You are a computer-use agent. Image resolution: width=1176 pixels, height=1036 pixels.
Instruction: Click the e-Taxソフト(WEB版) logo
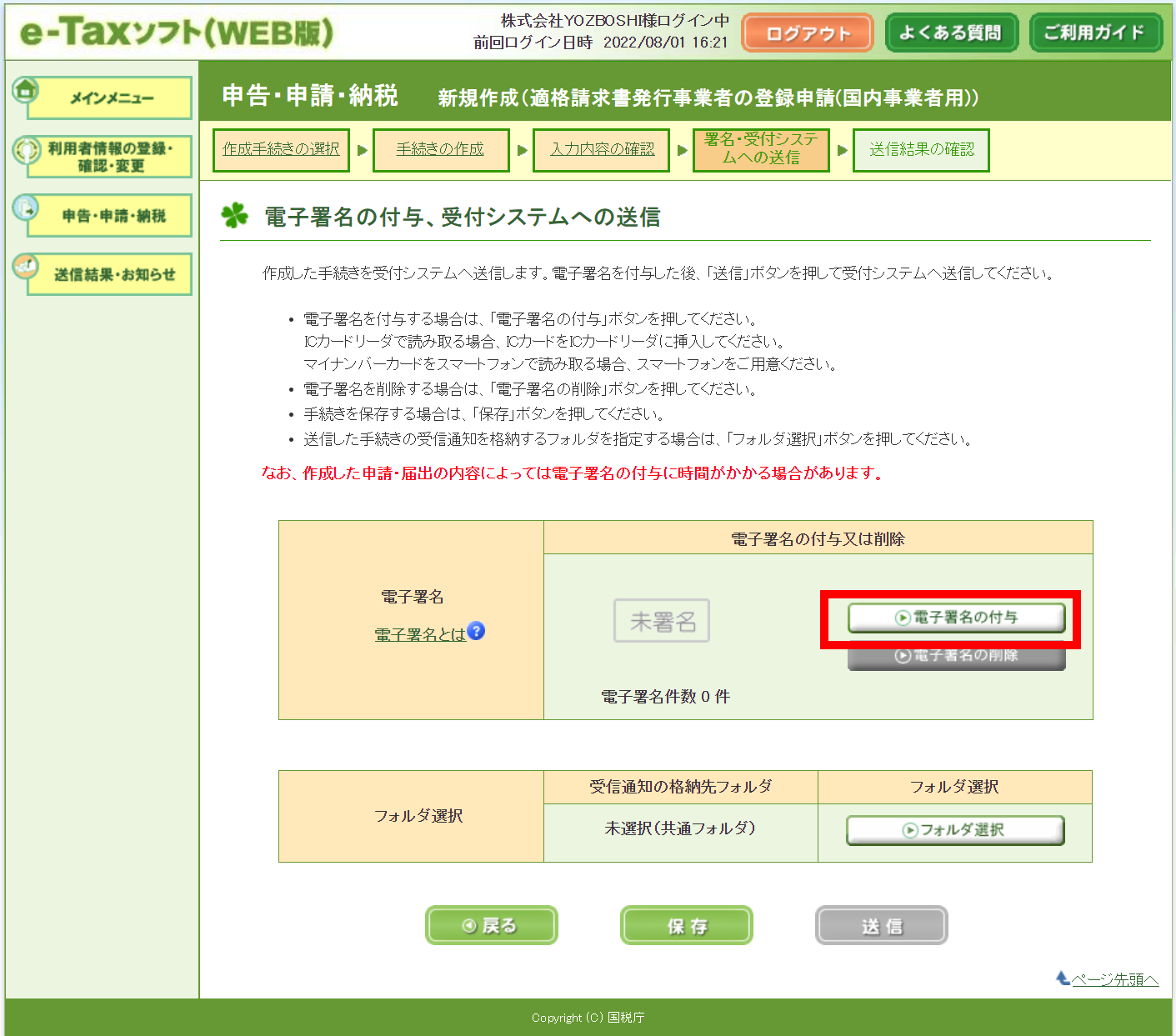coord(176,33)
